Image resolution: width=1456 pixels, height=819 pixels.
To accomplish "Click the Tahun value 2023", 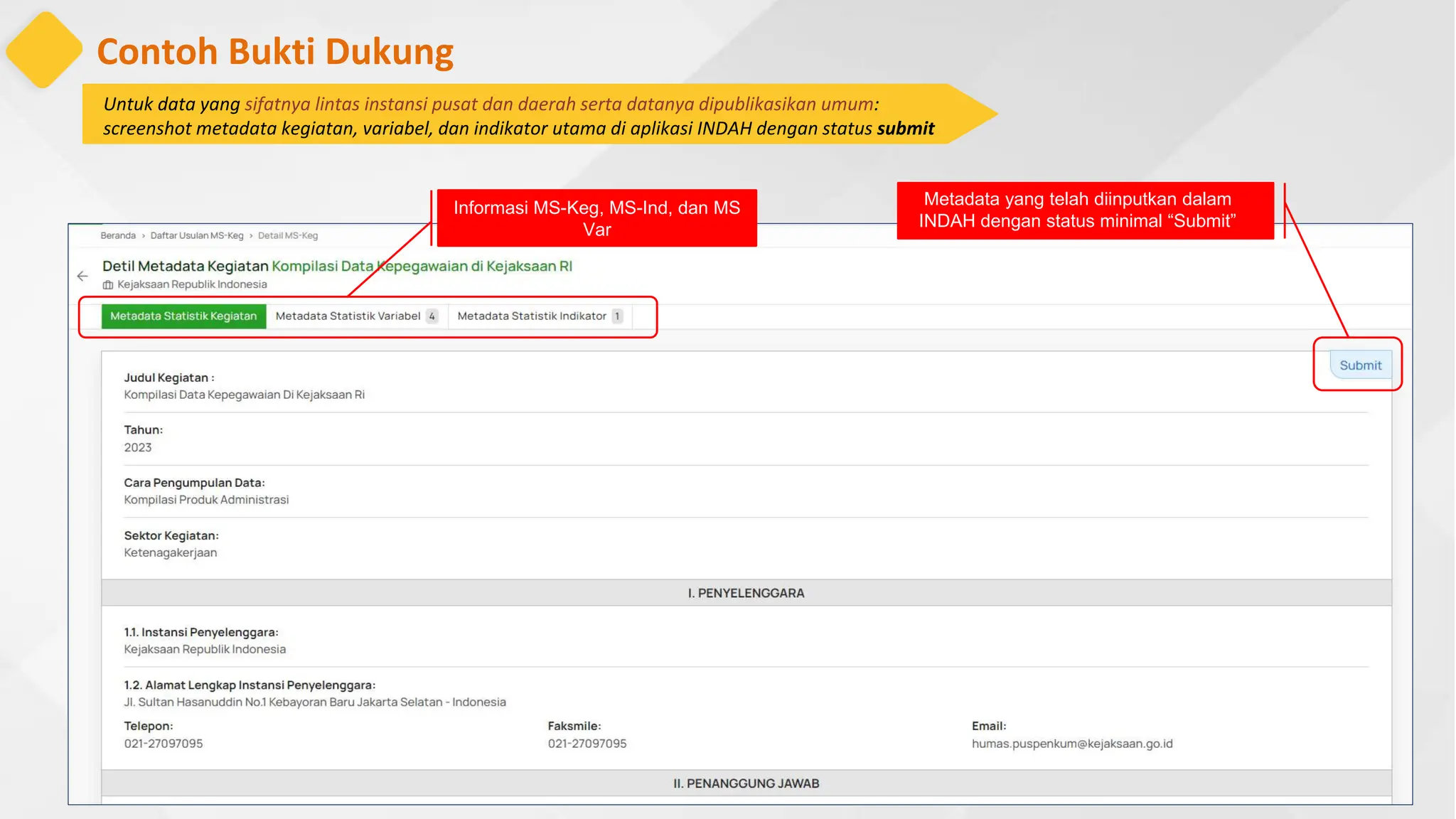I will tap(138, 448).
